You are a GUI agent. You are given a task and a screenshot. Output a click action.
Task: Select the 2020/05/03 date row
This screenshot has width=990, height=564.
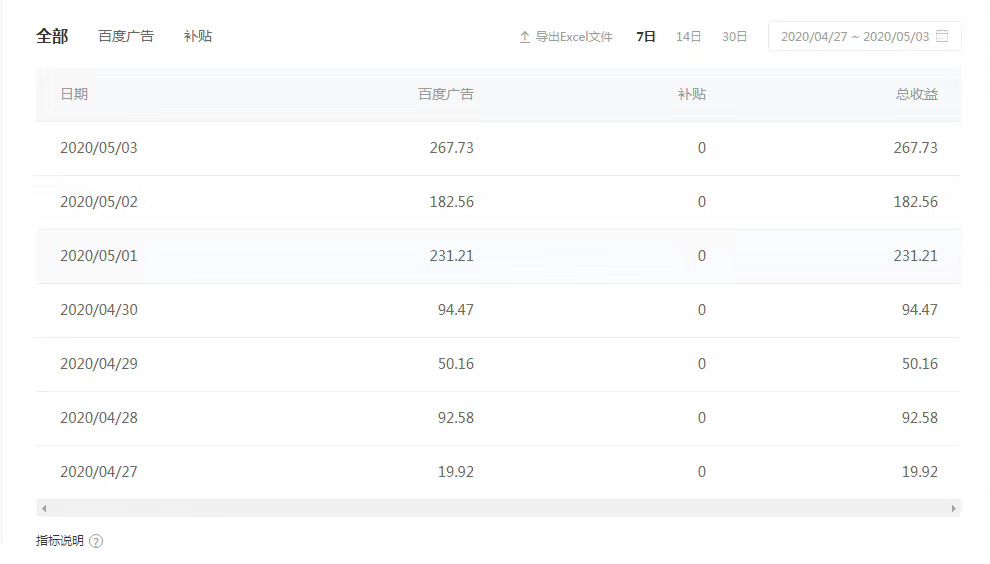click(x=99, y=148)
